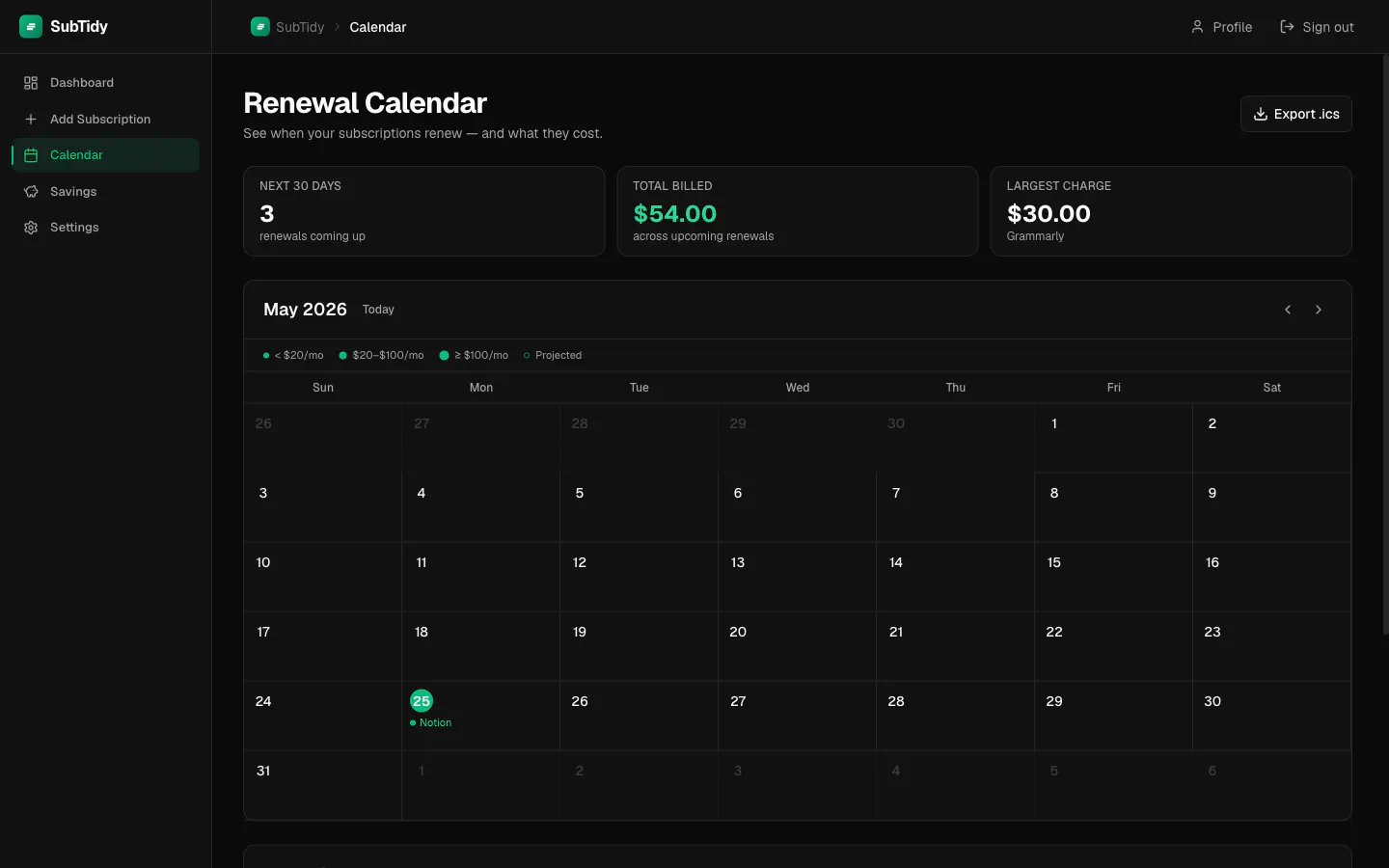Image resolution: width=1389 pixels, height=868 pixels.
Task: Click the Wed column header
Action: point(798,388)
